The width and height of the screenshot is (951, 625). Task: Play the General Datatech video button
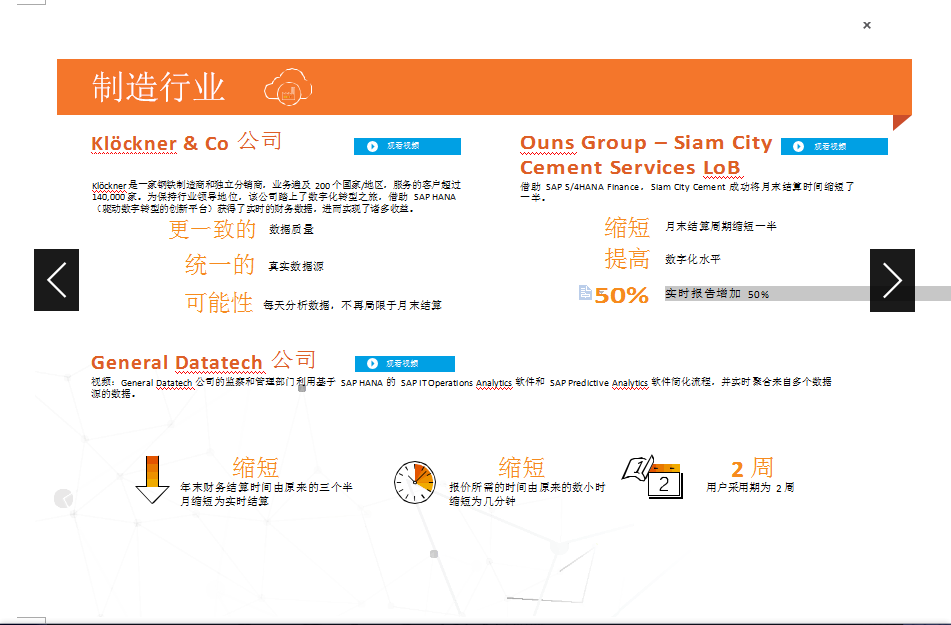click(x=405, y=363)
